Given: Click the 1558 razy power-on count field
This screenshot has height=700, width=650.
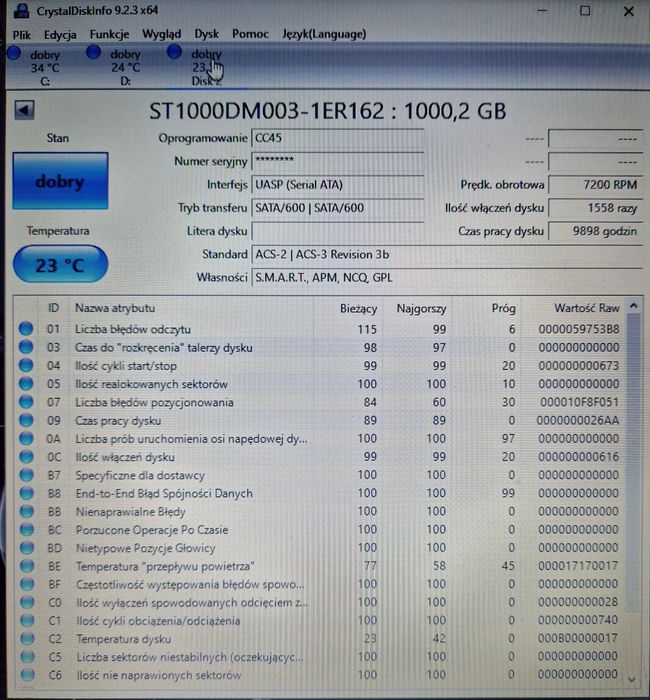Looking at the screenshot, I should [x=595, y=208].
